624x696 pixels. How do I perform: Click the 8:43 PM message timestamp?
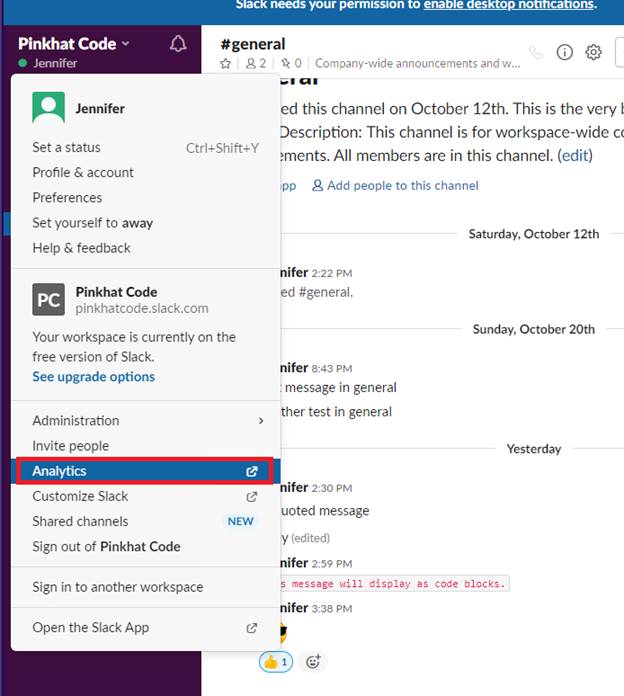tap(332, 369)
